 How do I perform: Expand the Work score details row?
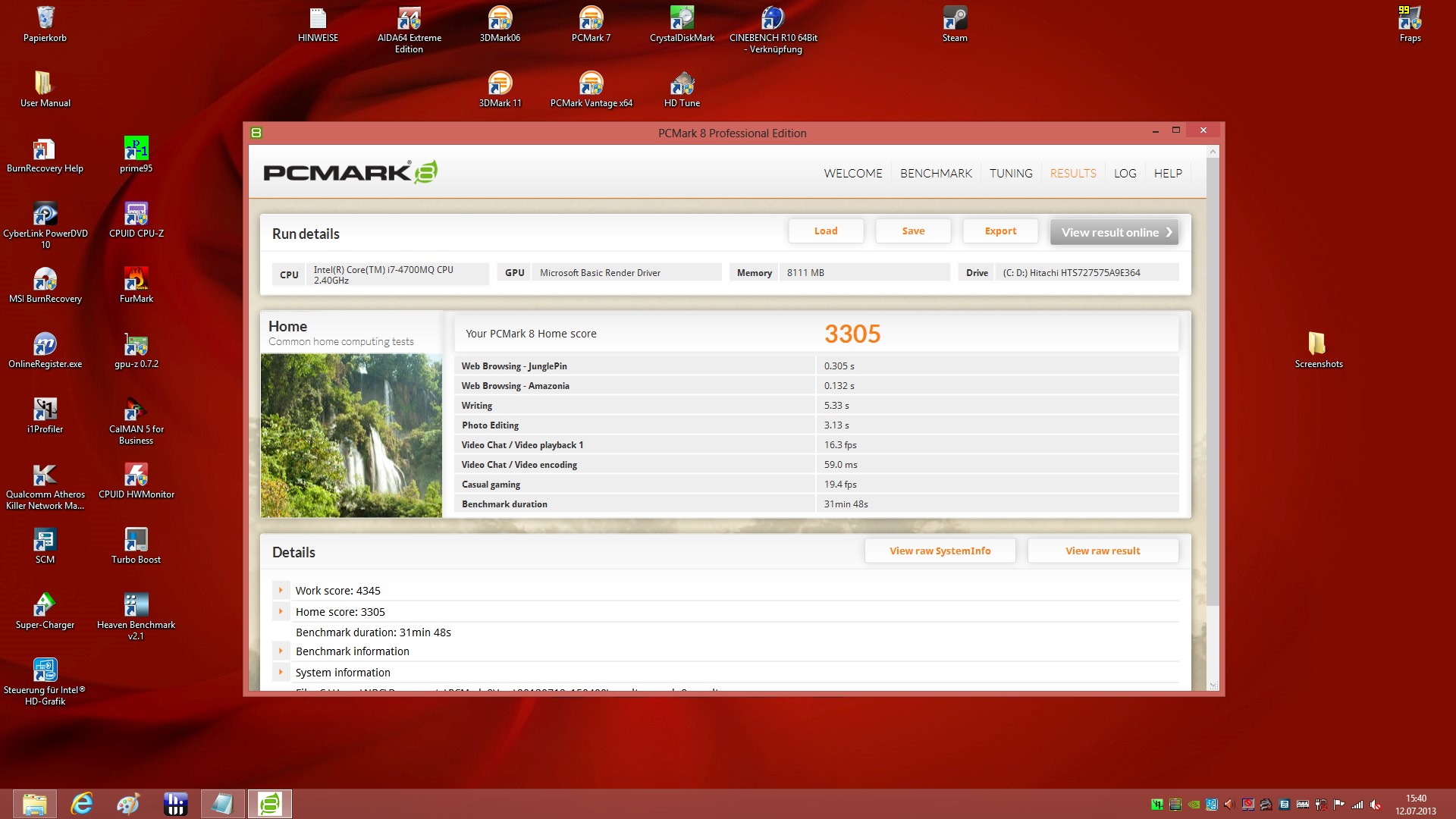tap(281, 590)
